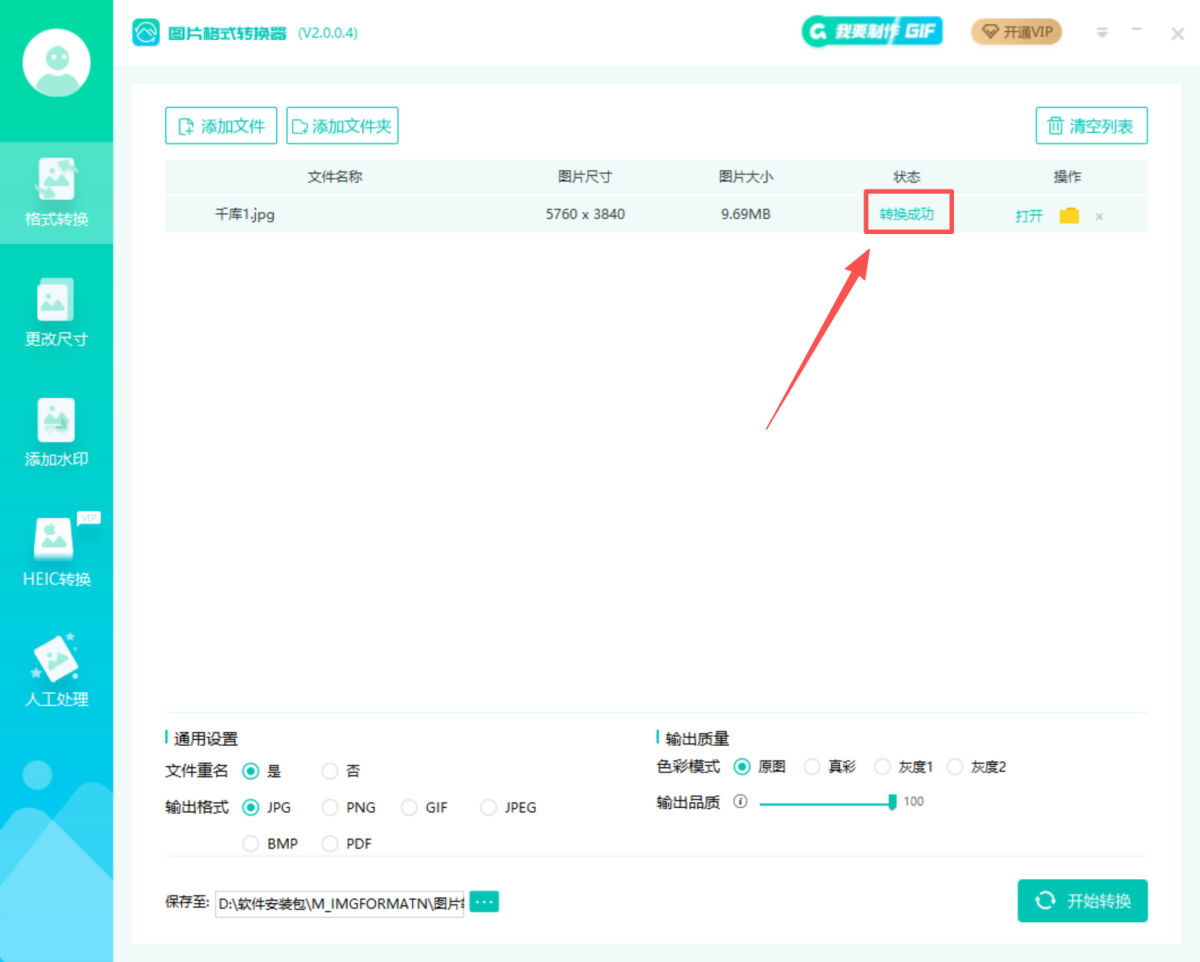Screen dimensions: 1200x962
Task: Open the title bar dropdown menu arrow
Action: click(1102, 33)
